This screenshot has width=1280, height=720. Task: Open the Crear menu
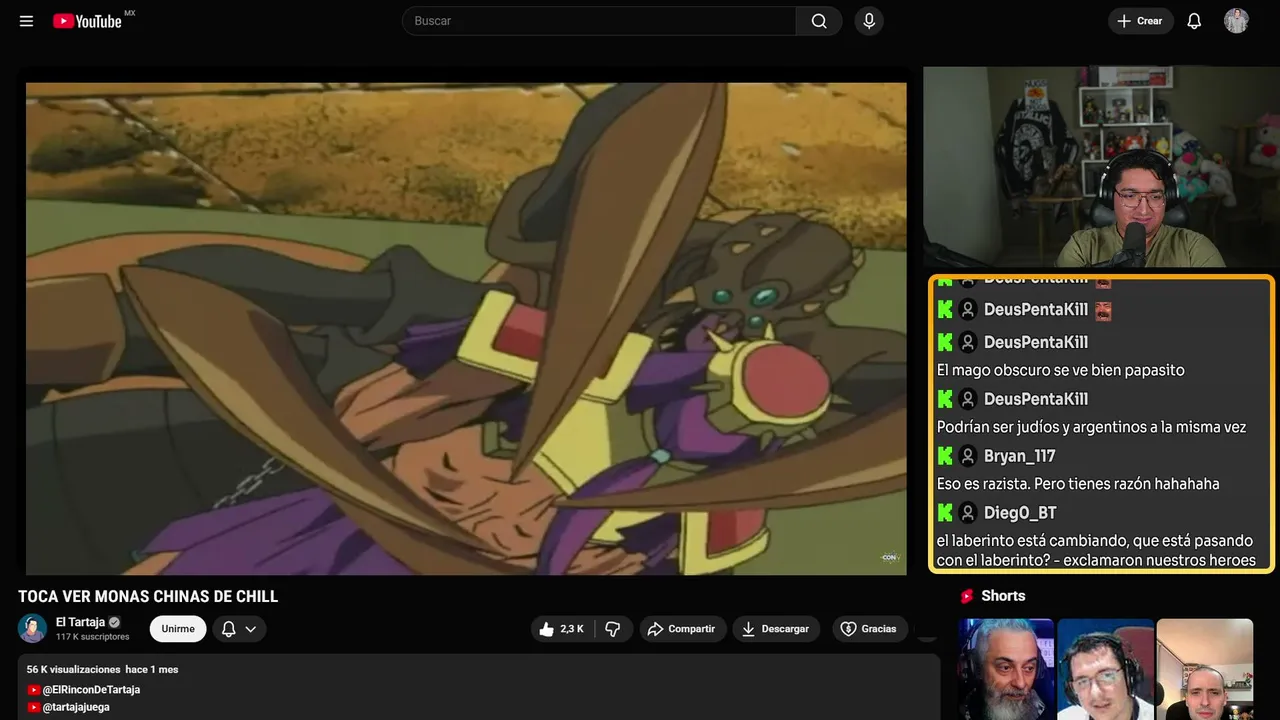point(1140,21)
